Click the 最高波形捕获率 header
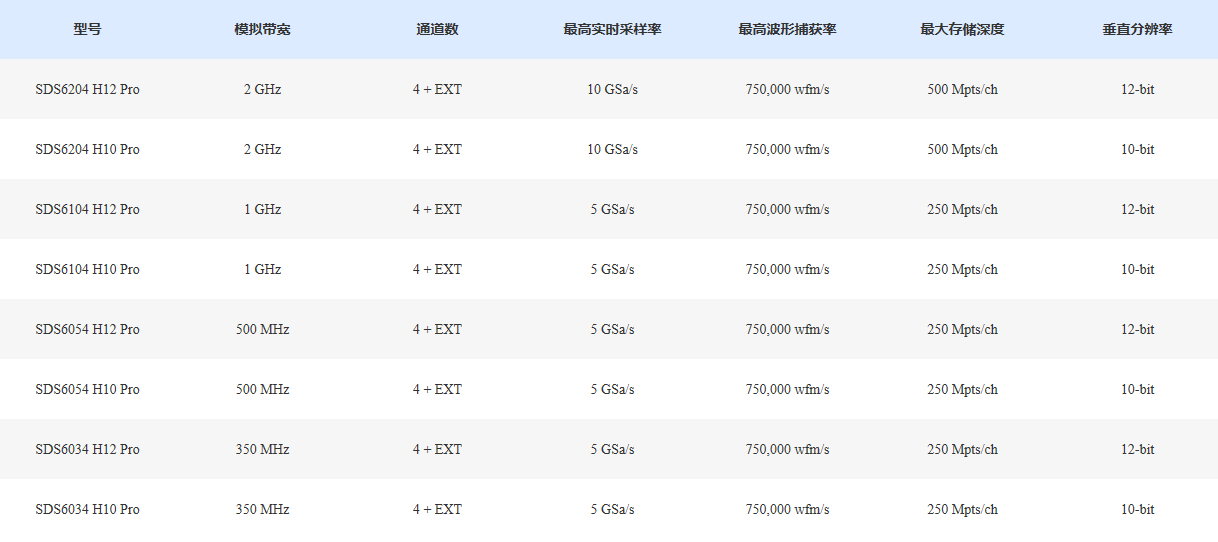1218x542 pixels. (787, 29)
